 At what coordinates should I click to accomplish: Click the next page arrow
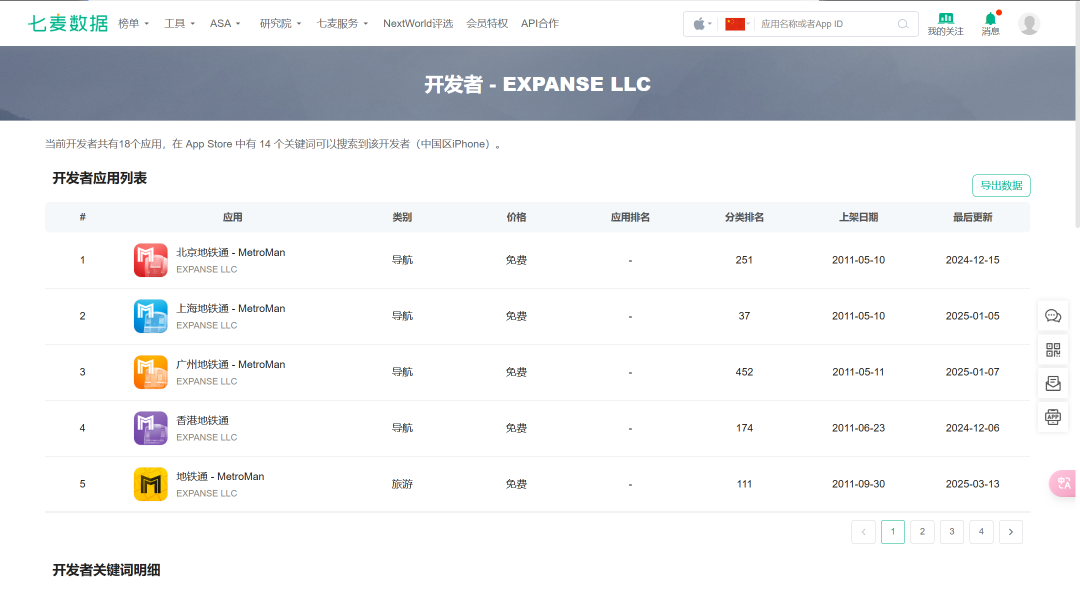[x=1010, y=531]
